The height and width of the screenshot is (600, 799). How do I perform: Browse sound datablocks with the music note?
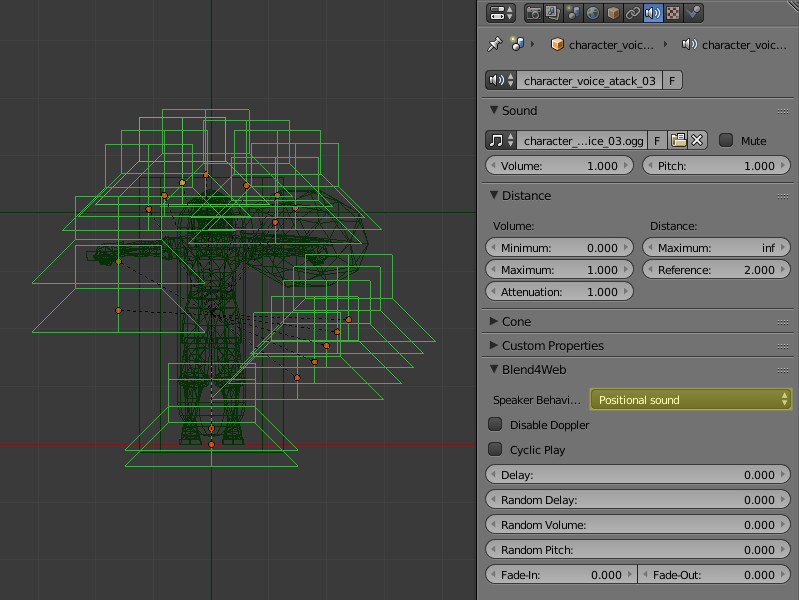[501, 140]
